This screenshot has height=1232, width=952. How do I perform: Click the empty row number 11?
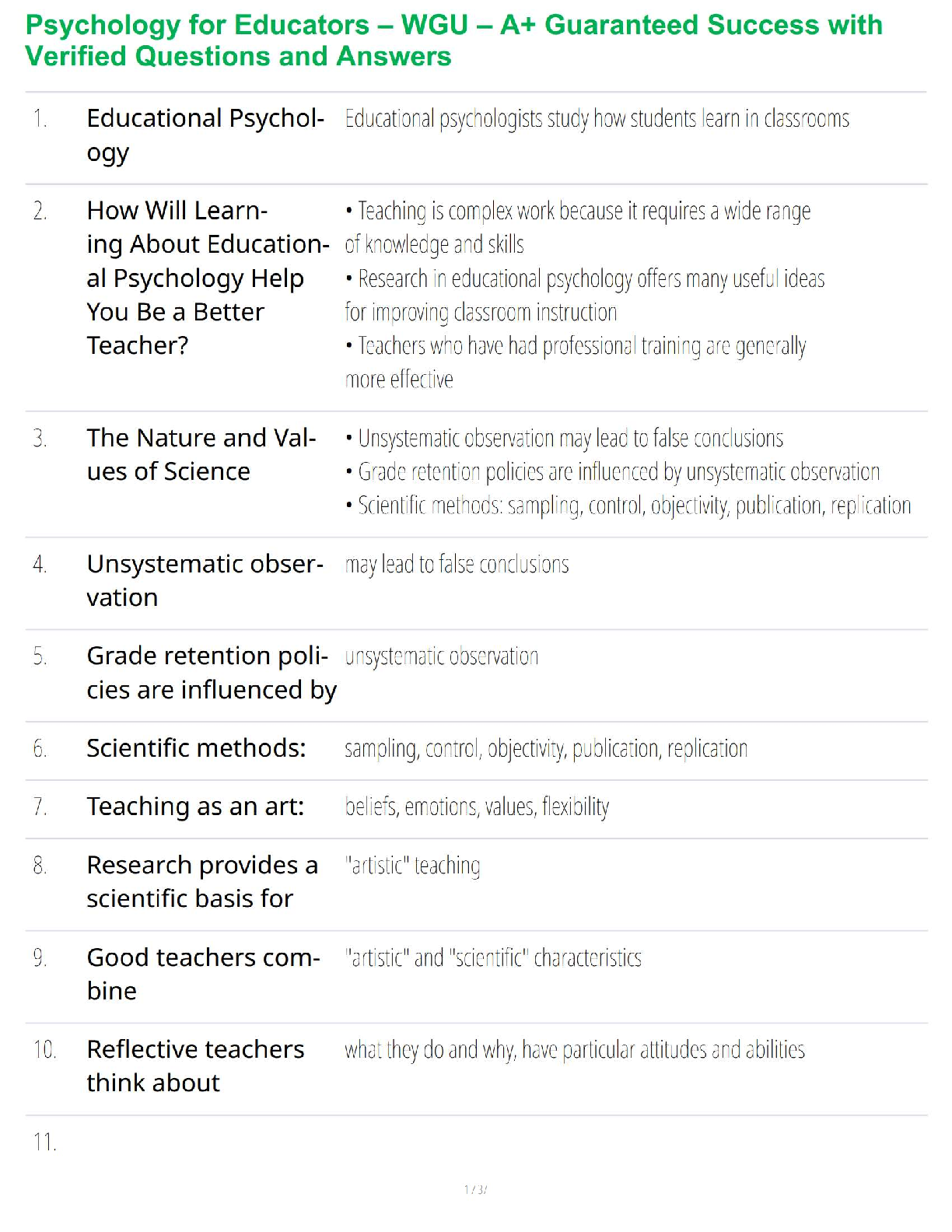(x=44, y=1143)
